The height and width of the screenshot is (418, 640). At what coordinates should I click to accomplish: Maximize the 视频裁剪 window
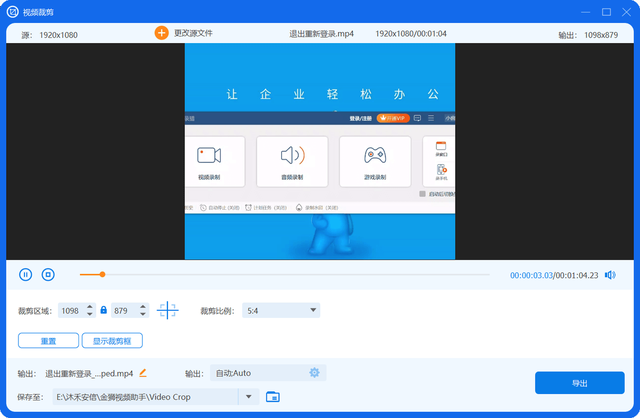pyautogui.click(x=607, y=12)
